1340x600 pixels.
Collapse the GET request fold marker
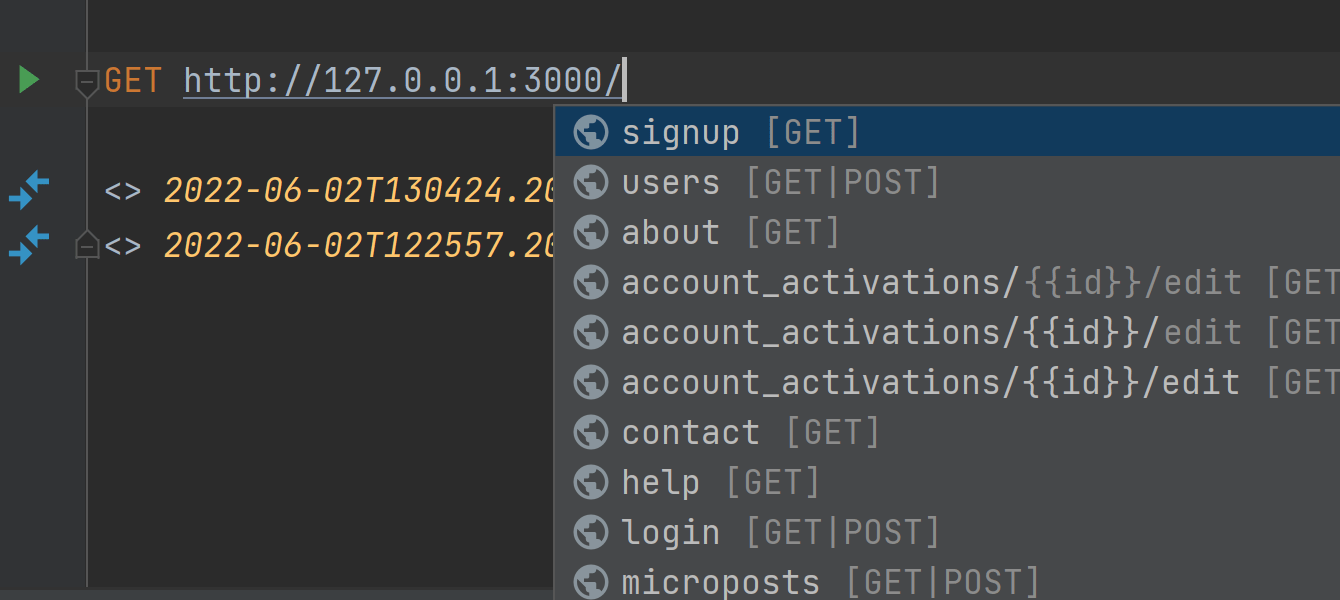point(88,82)
